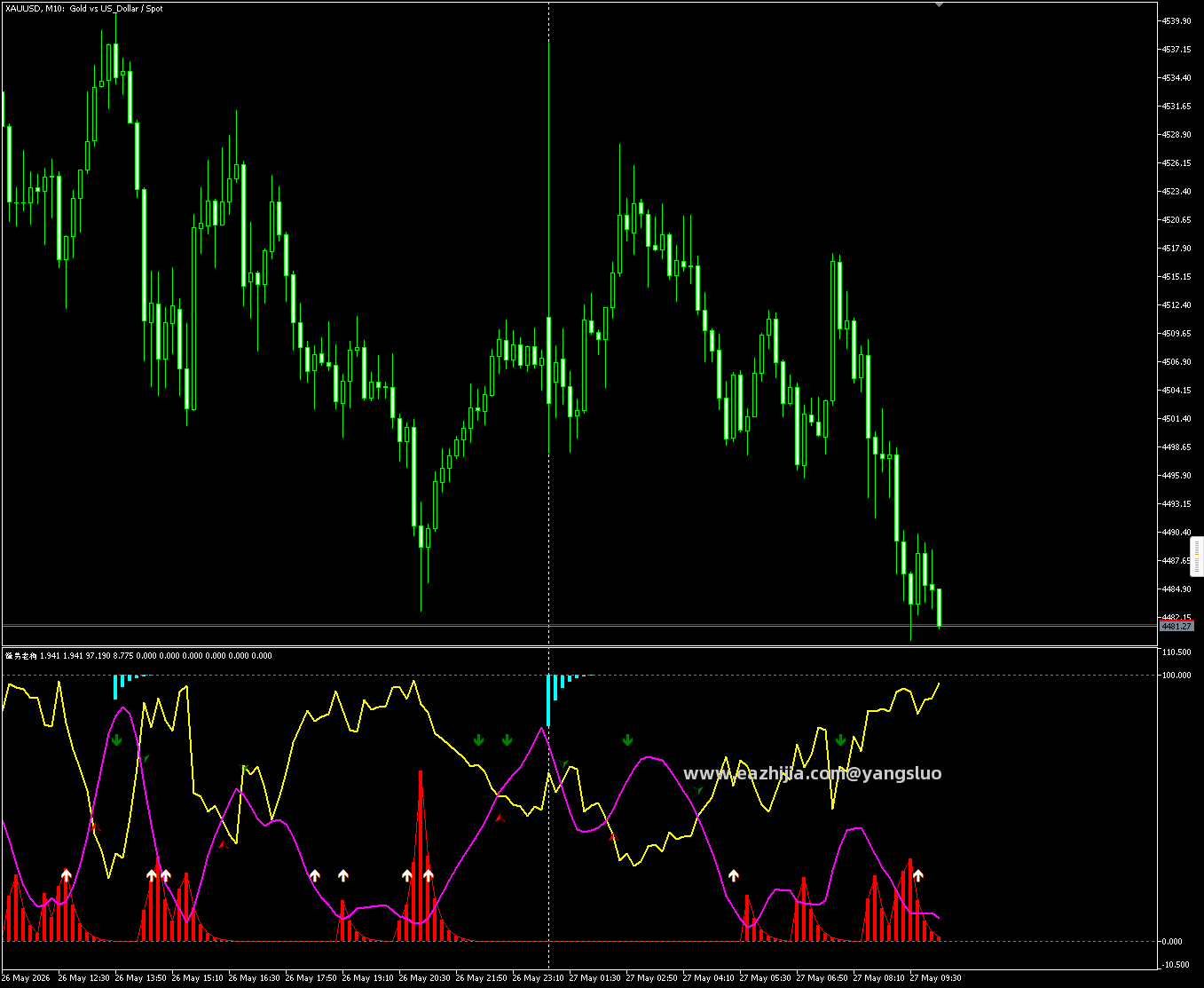
Task: Click indicator scale value -10.500
Action: click(1176, 964)
